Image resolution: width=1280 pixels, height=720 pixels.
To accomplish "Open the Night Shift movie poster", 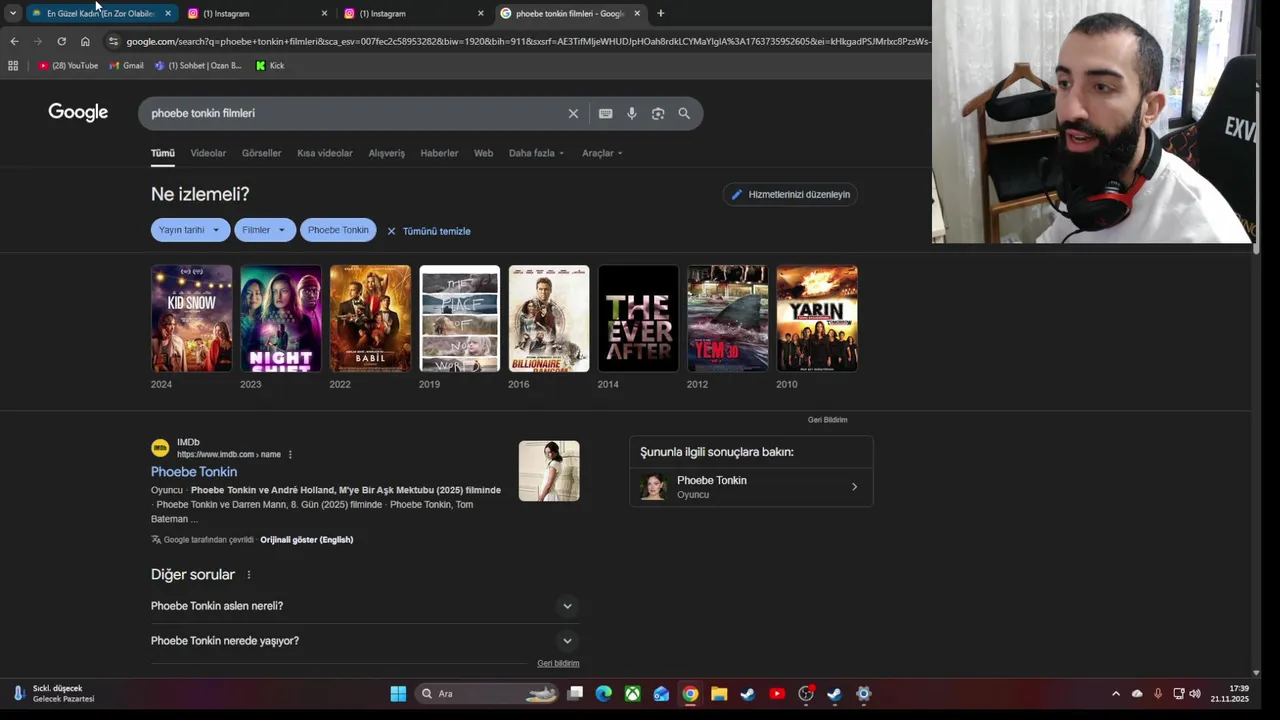I will 280,318.
